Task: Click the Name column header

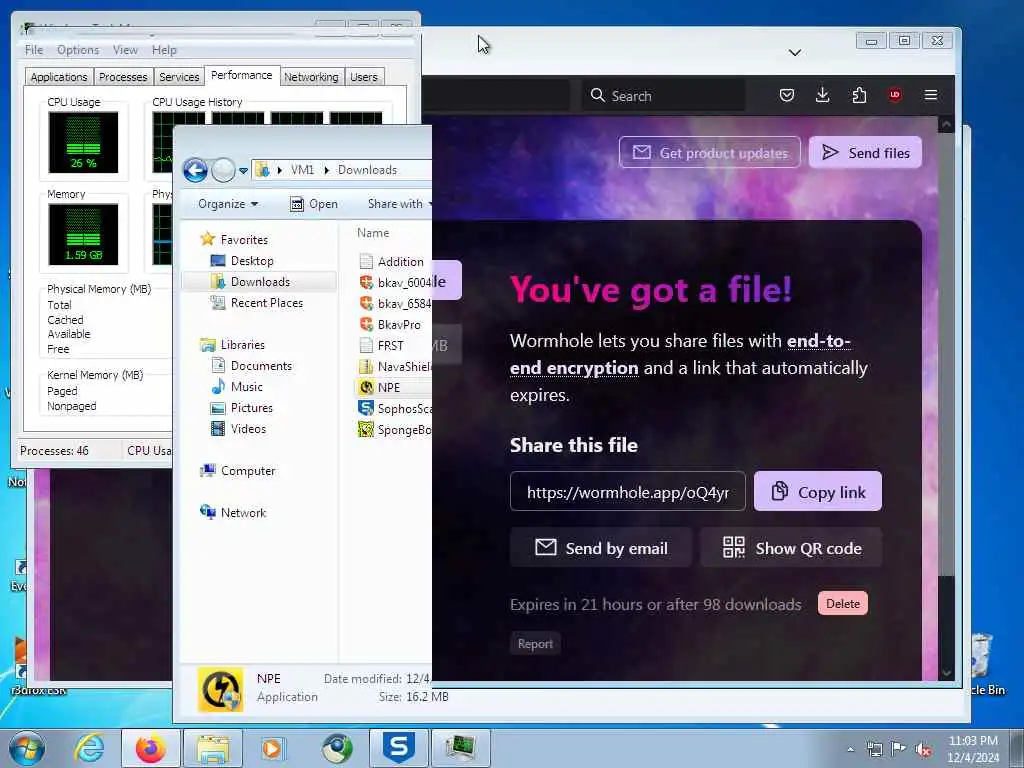Action: (374, 233)
